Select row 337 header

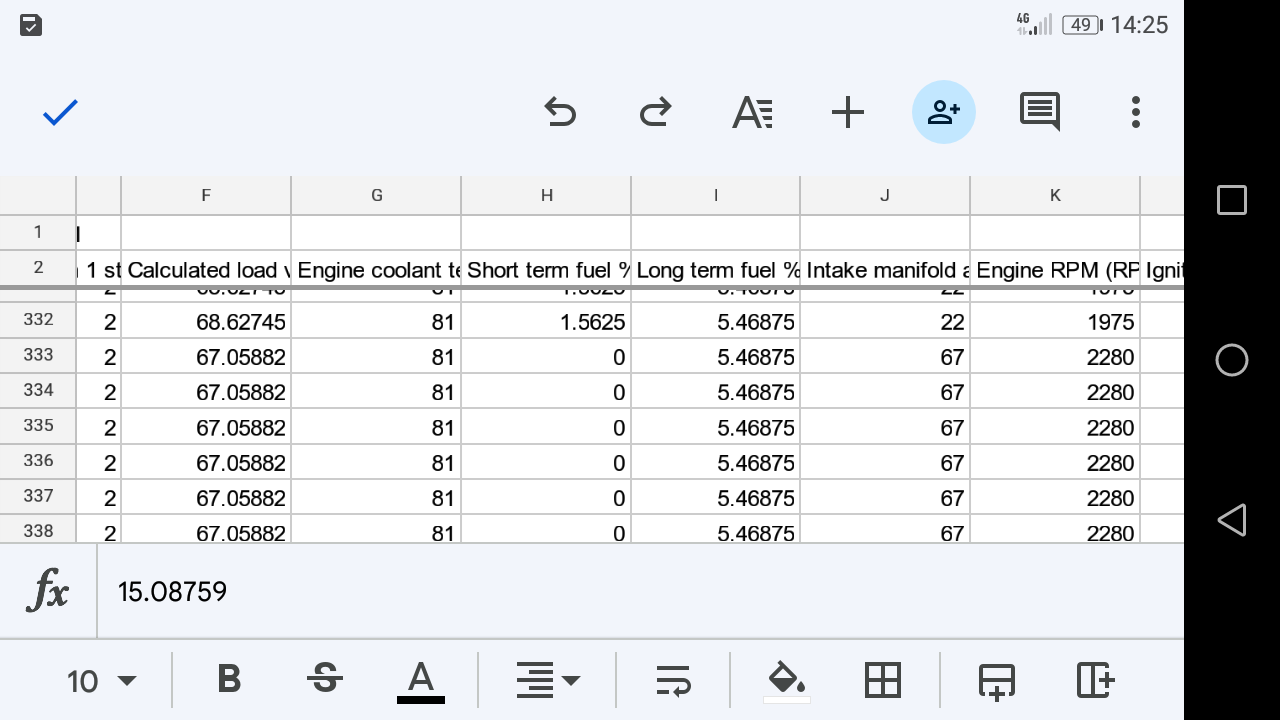(x=38, y=497)
